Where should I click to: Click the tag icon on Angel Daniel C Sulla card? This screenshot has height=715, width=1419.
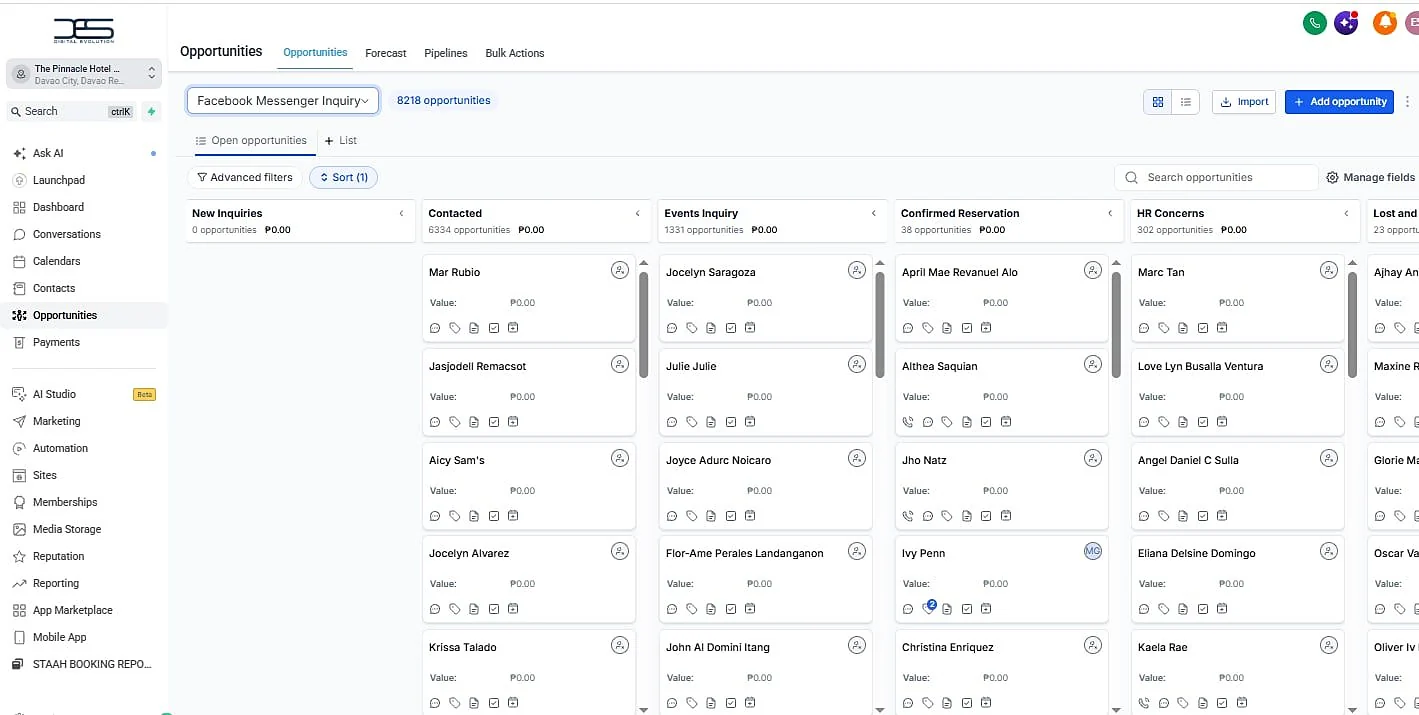(1164, 516)
